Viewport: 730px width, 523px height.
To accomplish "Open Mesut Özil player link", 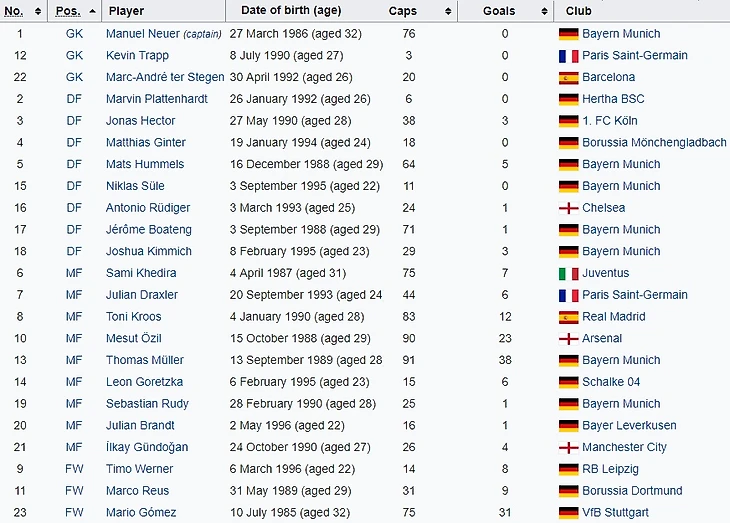I will coord(133,338).
